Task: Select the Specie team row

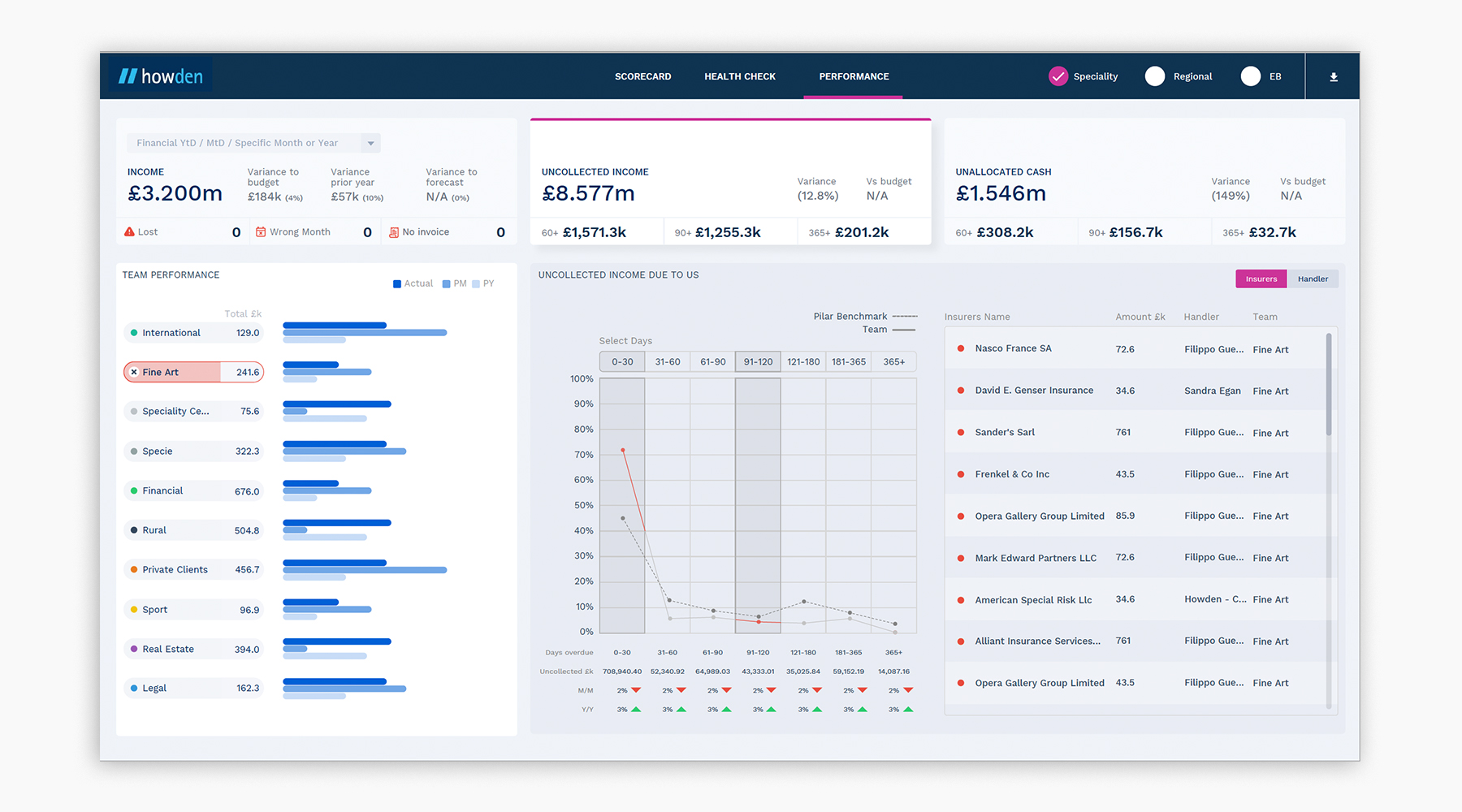Action: 193,451
